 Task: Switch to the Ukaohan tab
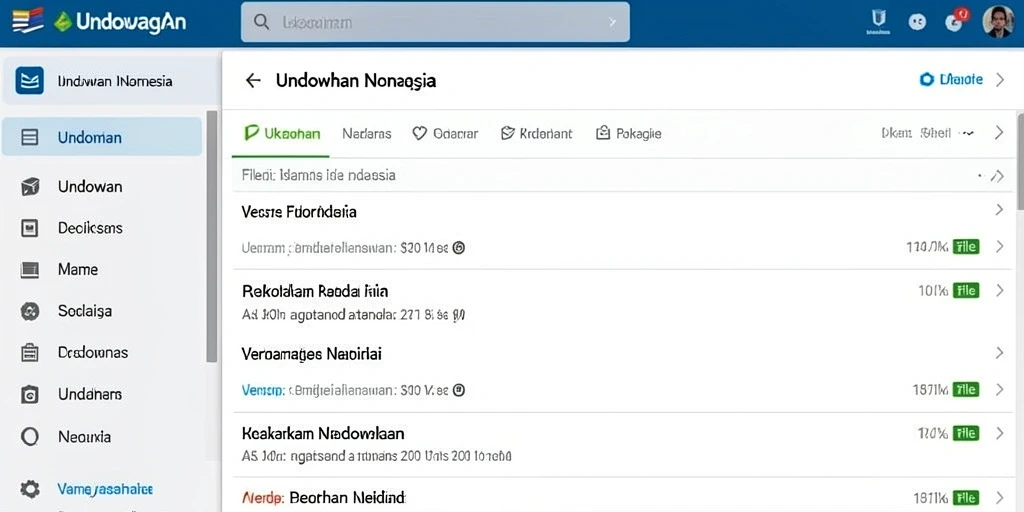281,134
